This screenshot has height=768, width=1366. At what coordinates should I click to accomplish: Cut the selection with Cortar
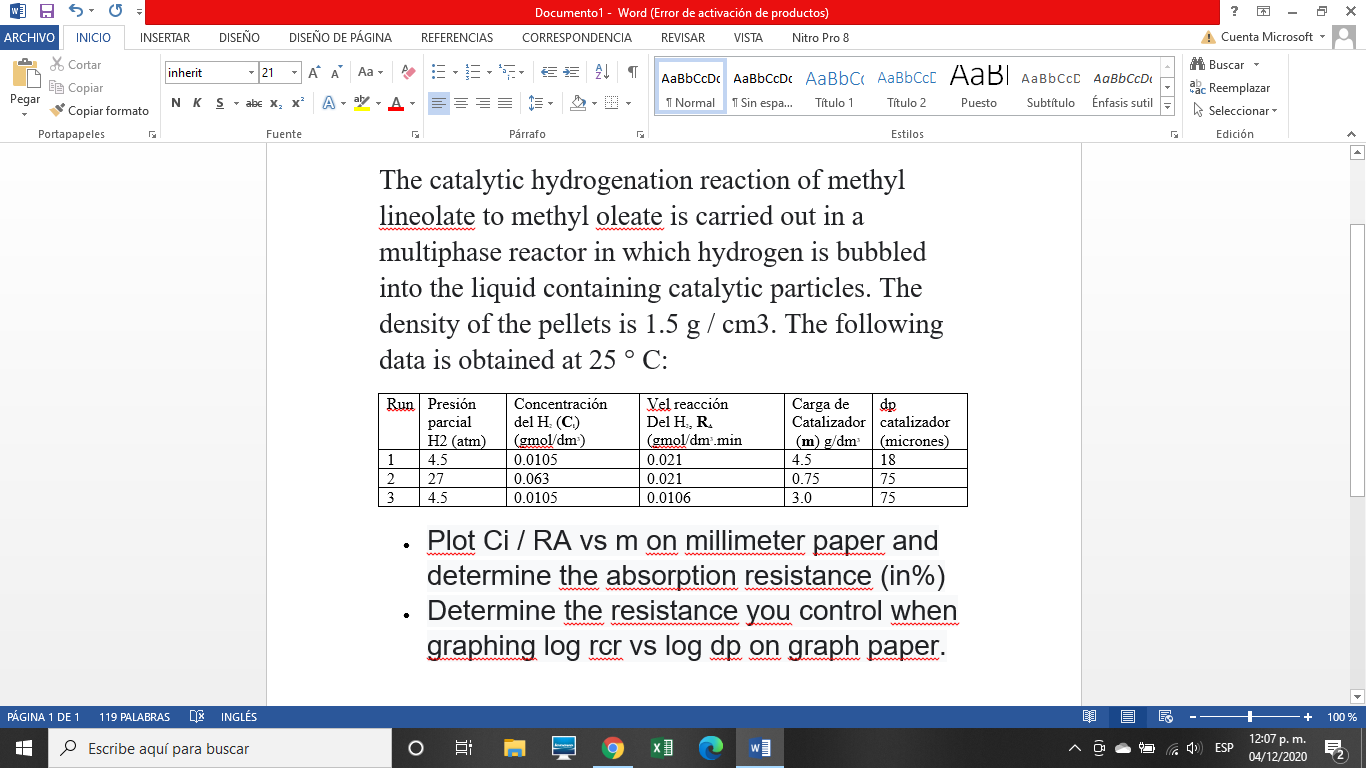(x=76, y=65)
